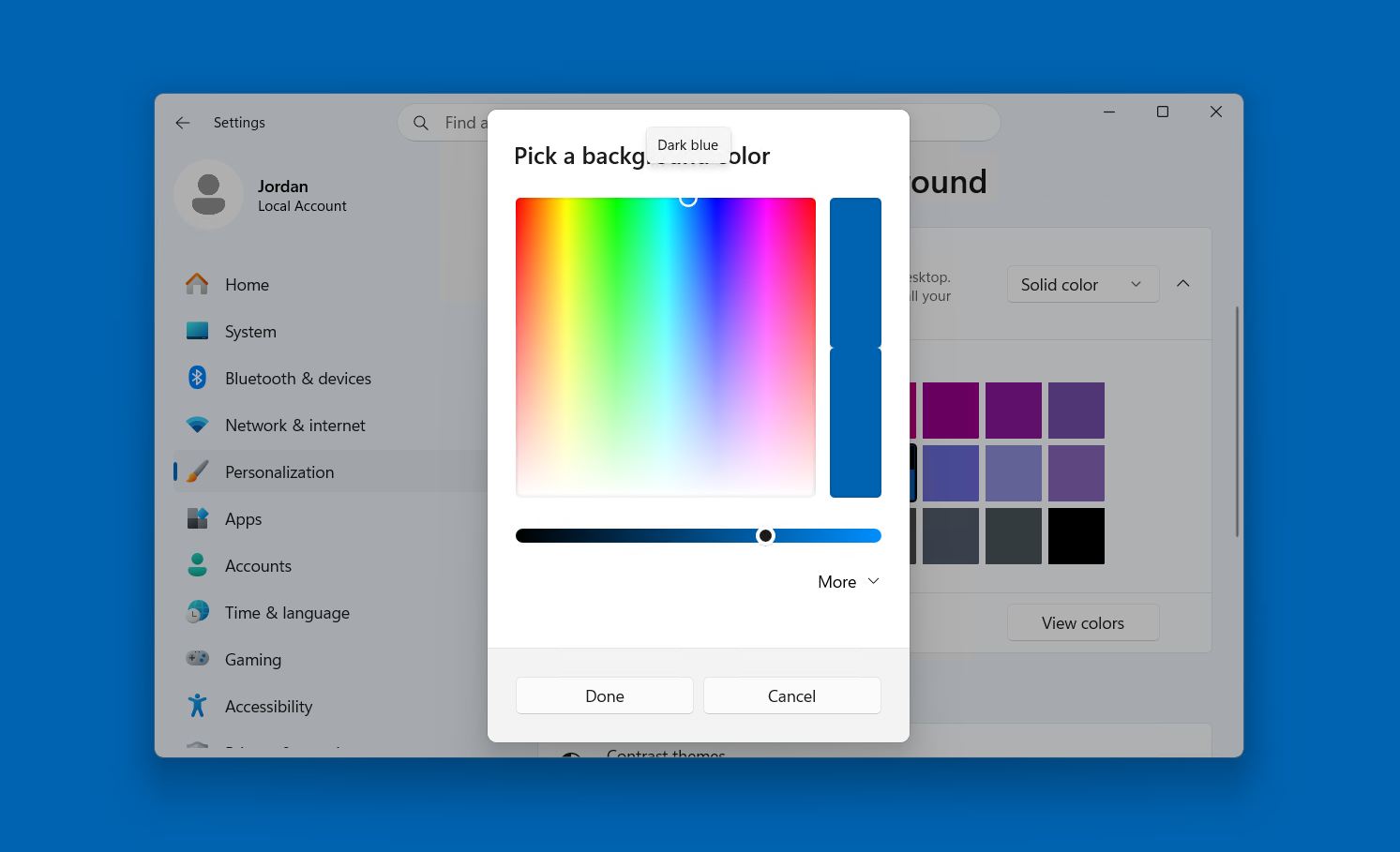Screen dimensions: 1400x852
Task: Collapse the background section chevron
Action: [x=1183, y=283]
